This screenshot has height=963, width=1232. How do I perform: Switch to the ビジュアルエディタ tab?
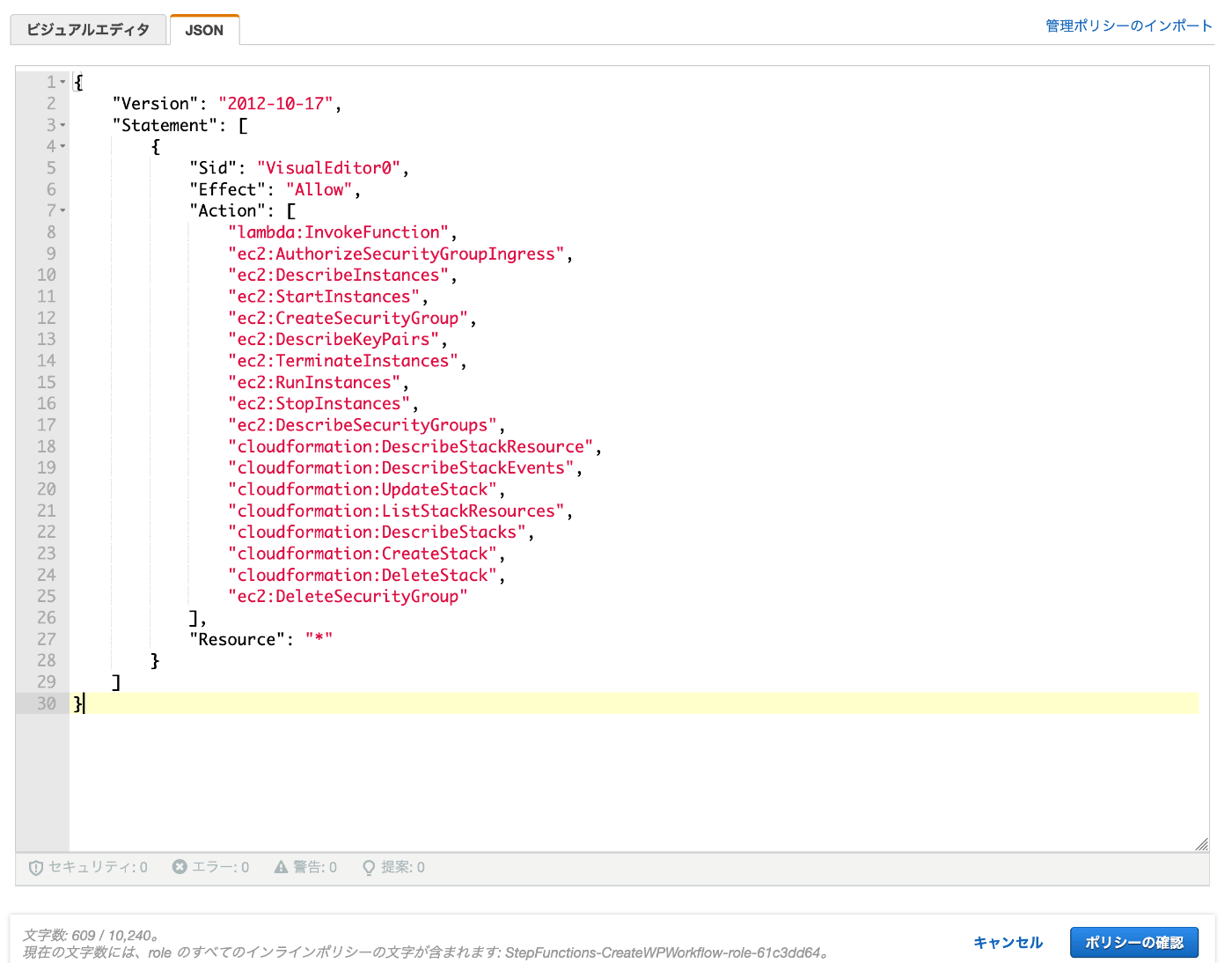pyautogui.click(x=88, y=29)
